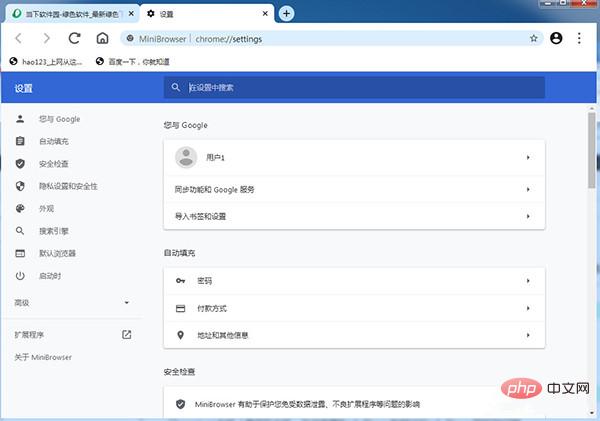Screen dimensions: 600x421
Task: Click the clipboard icon beside 自动填充
Action: [x=20, y=141]
